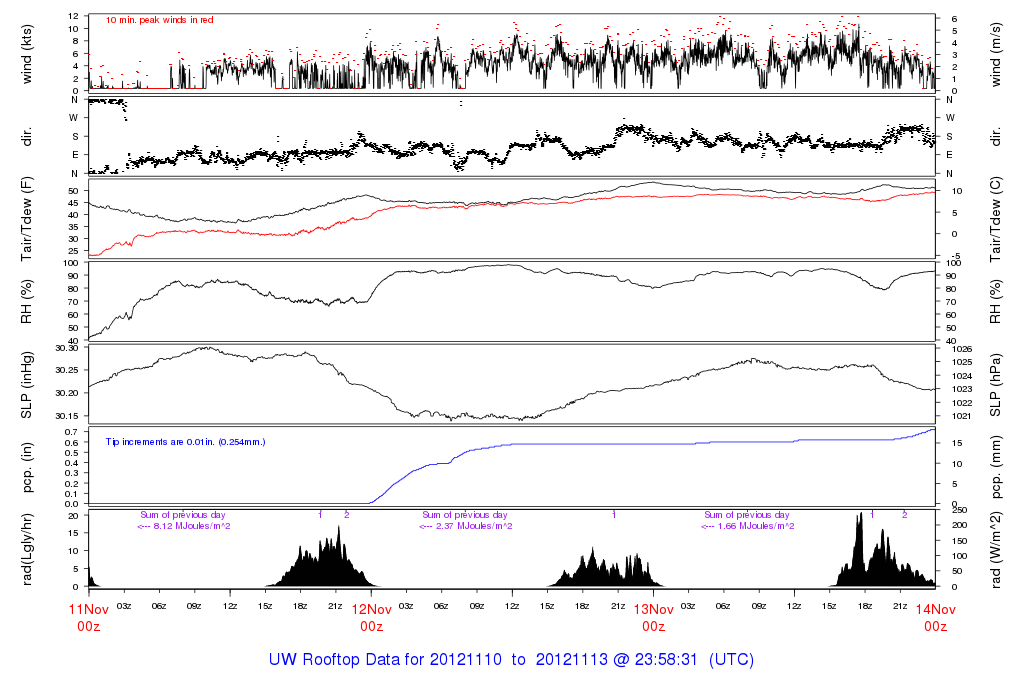
Task: Click the 12Nov 00z date marker
Action: (371, 616)
